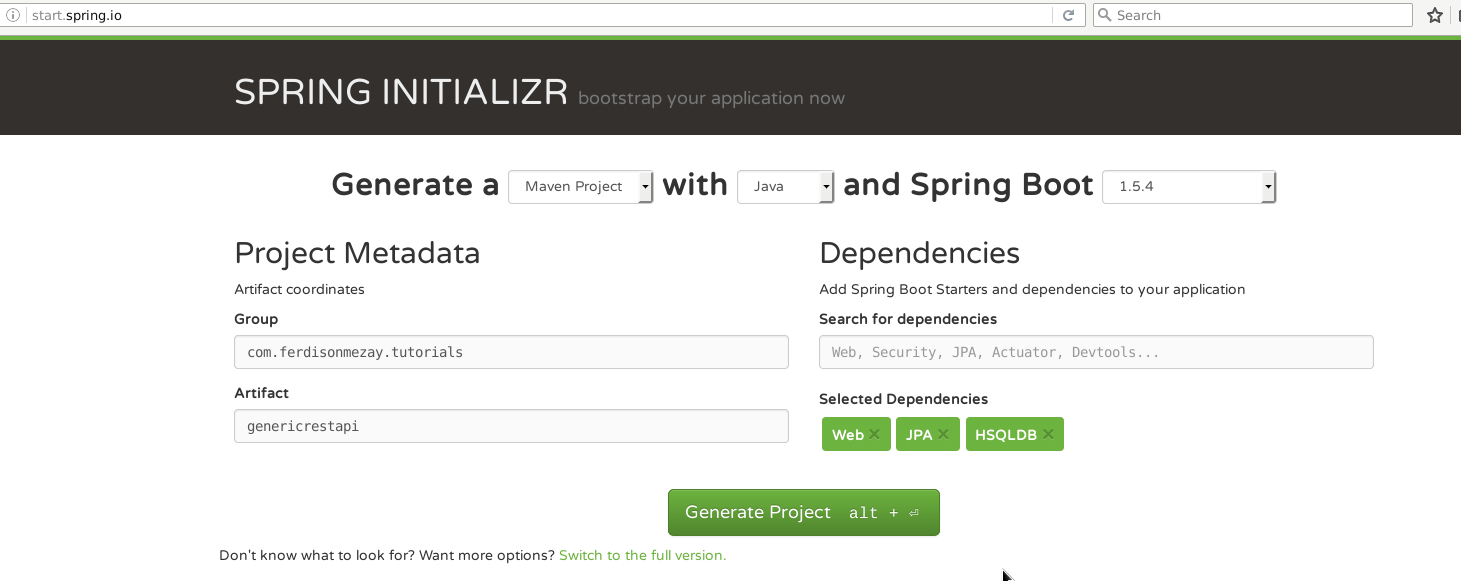Screen dimensions: 1461x581
Task: Remove the Web dependency tag
Action: coord(874,434)
